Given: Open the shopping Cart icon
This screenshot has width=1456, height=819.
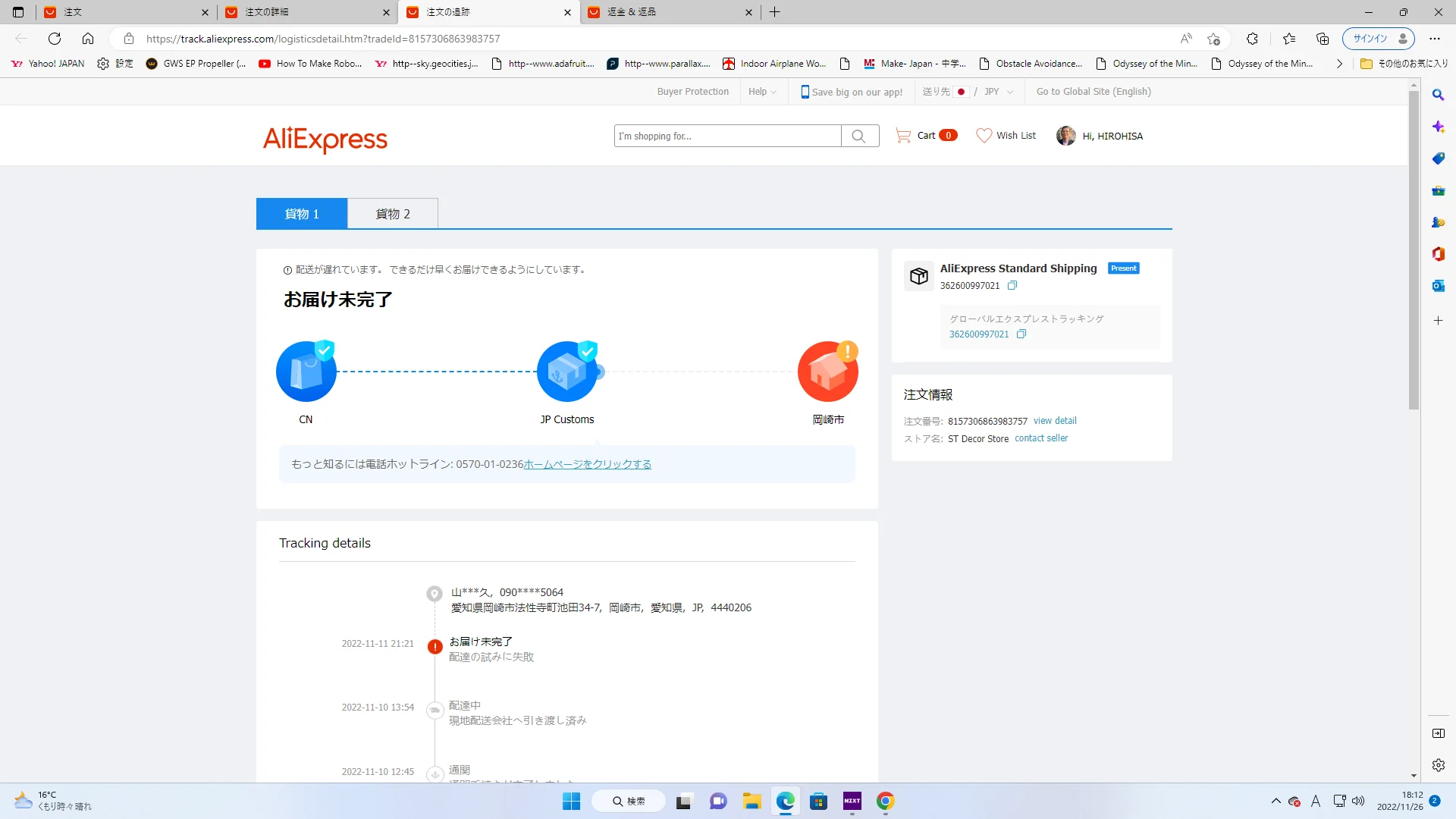Looking at the screenshot, I should coord(903,136).
